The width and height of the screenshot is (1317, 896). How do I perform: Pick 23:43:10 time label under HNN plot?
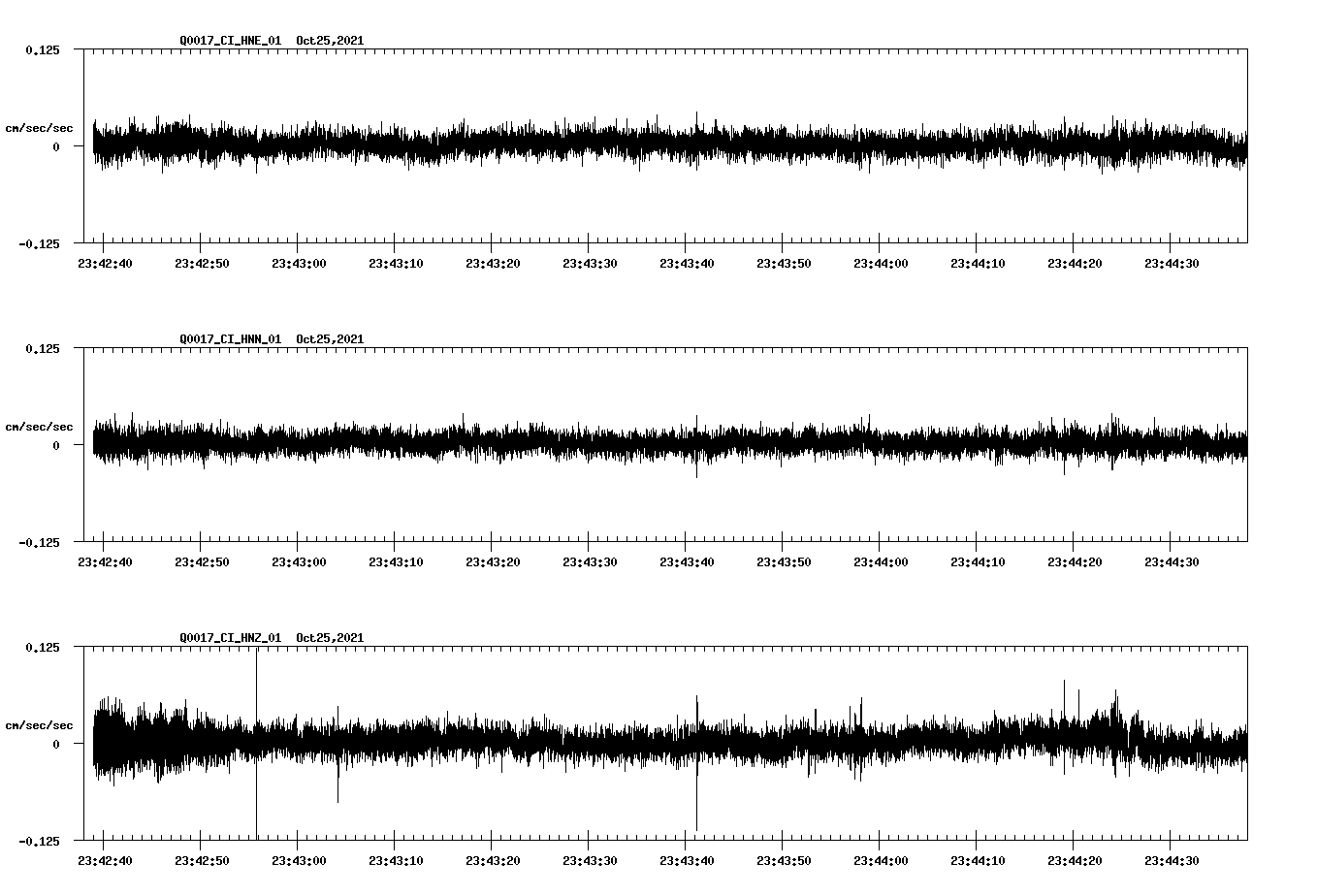[x=396, y=562]
